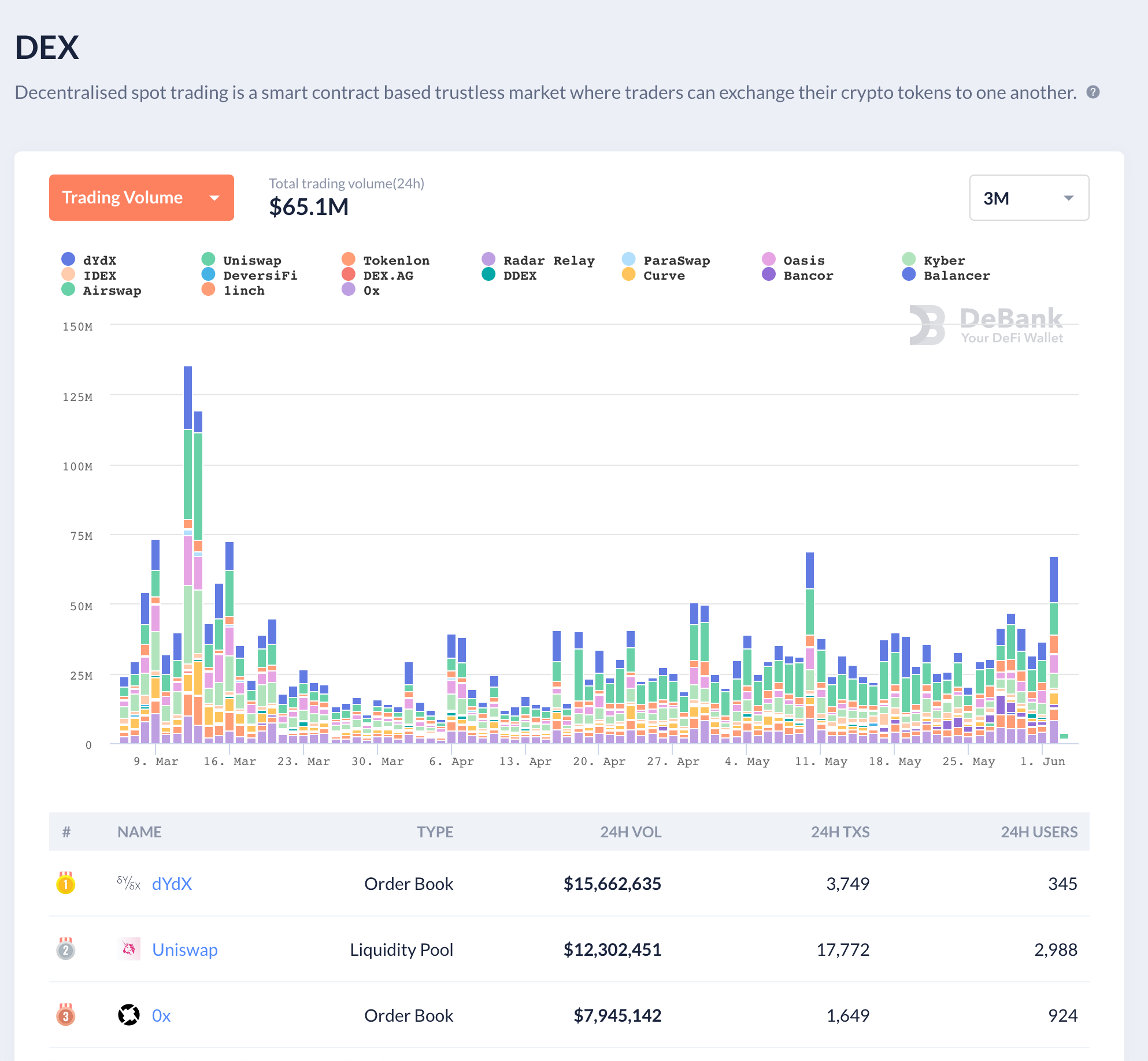This screenshot has height=1061, width=1148.
Task: Toggle 0x series in chart legend
Action: point(361,290)
